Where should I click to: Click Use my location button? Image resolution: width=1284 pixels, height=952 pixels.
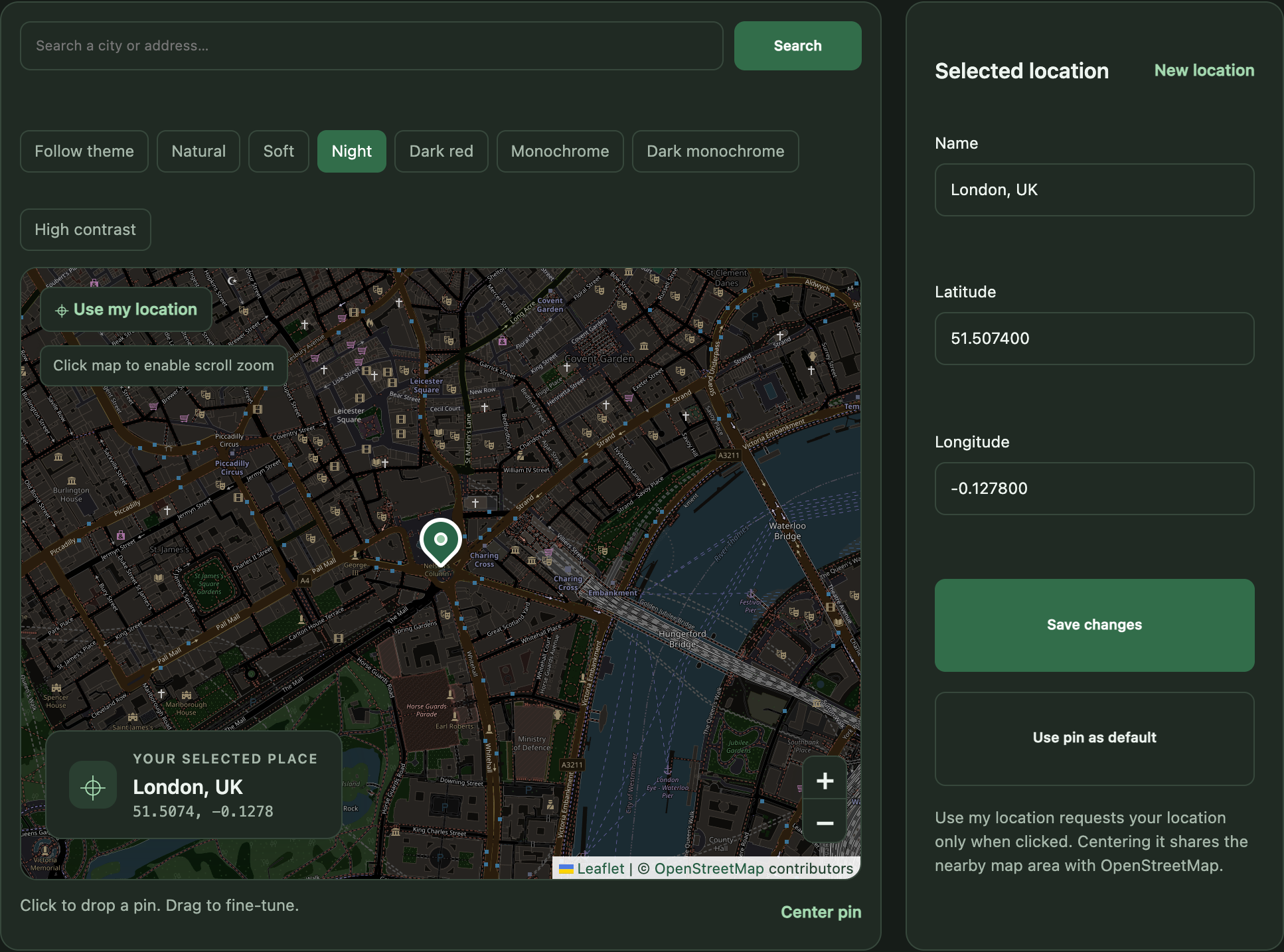point(126,309)
